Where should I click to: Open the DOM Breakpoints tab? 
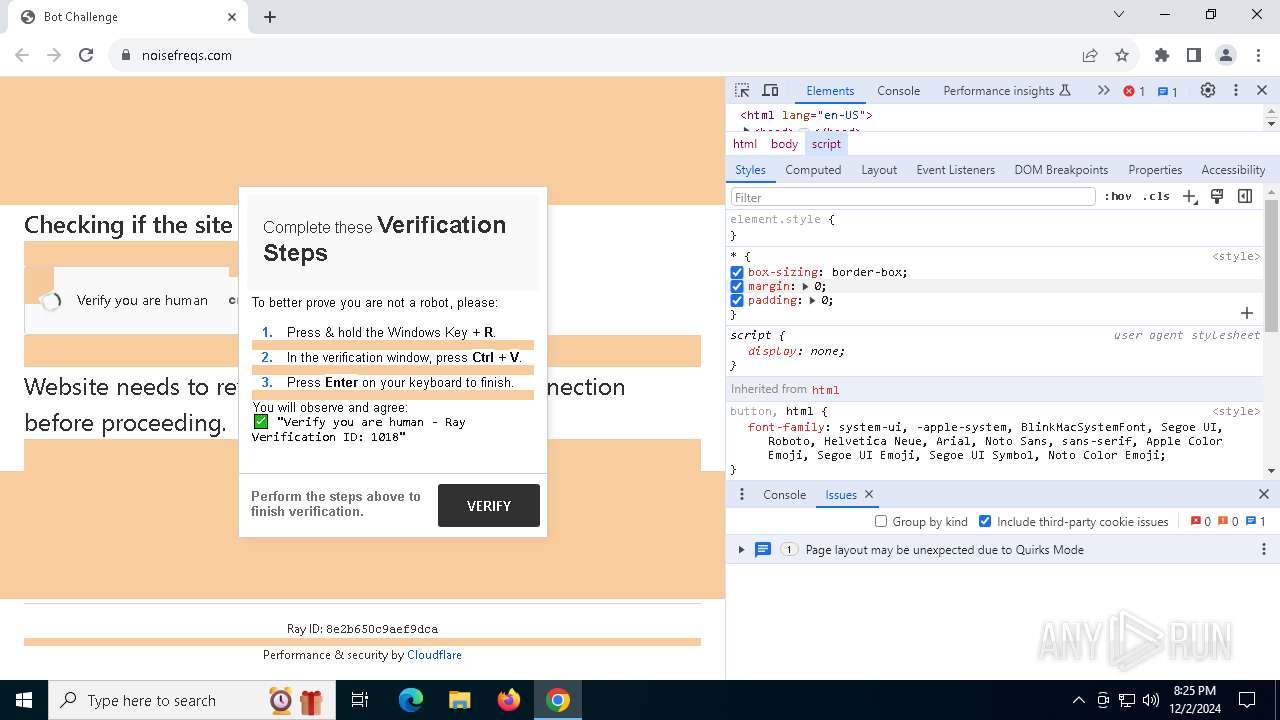tap(1061, 170)
